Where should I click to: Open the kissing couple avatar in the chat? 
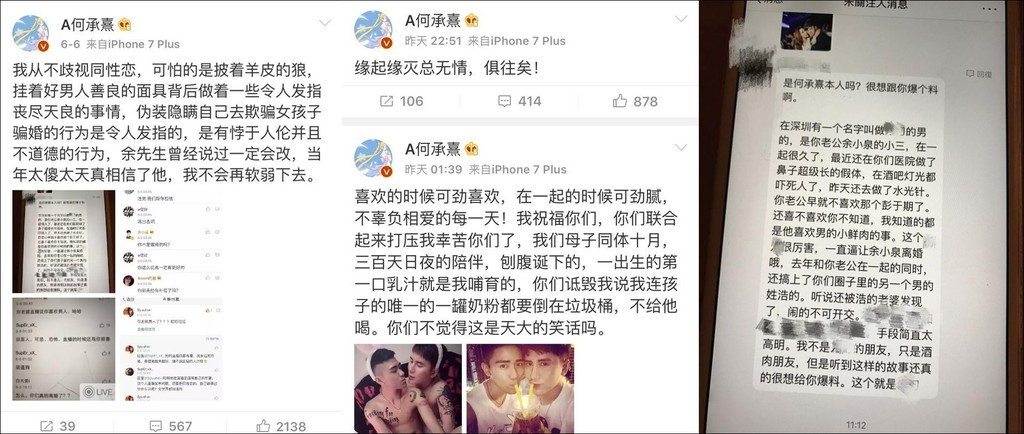click(806, 31)
